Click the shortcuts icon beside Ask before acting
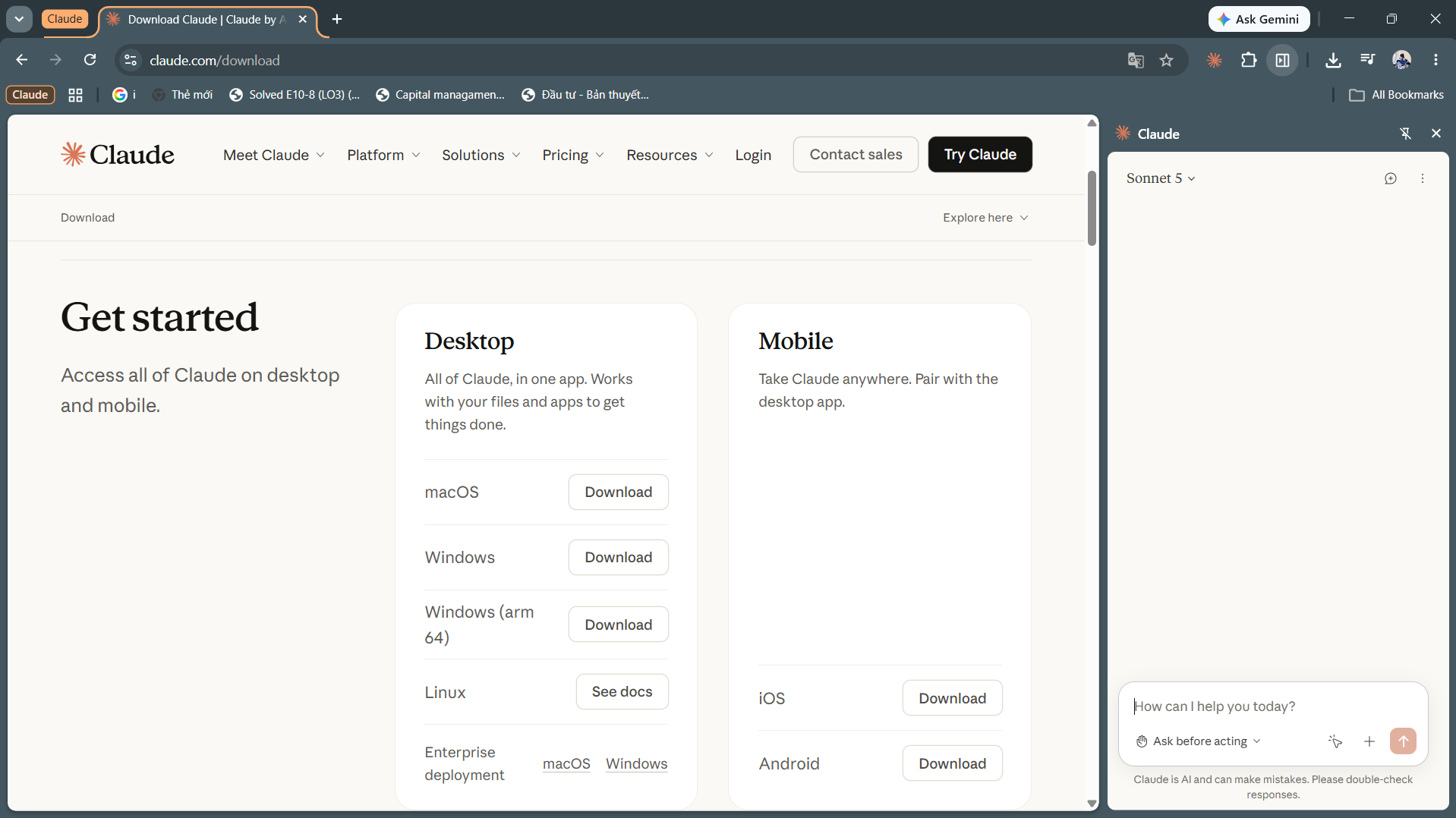Viewport: 1456px width, 818px height. click(1335, 741)
